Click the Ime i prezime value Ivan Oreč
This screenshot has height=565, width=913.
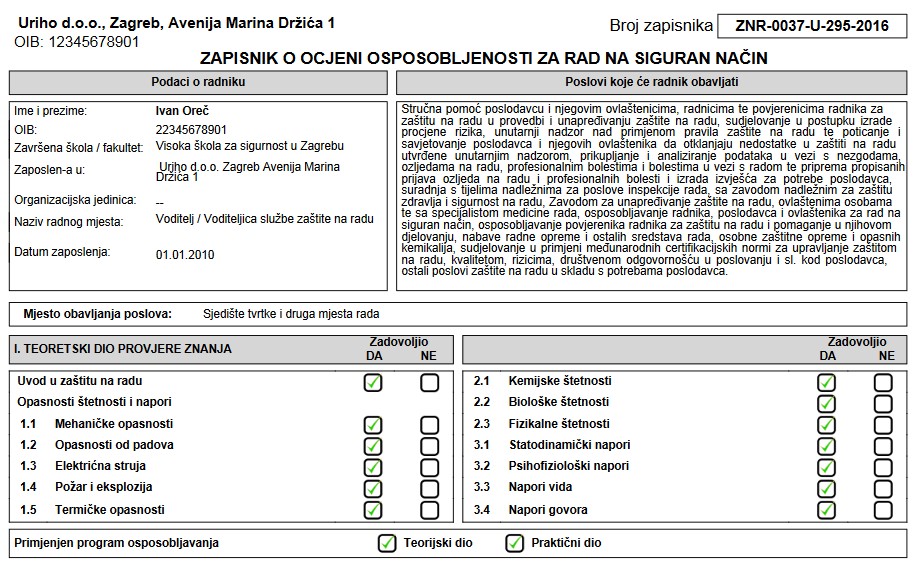click(x=183, y=111)
